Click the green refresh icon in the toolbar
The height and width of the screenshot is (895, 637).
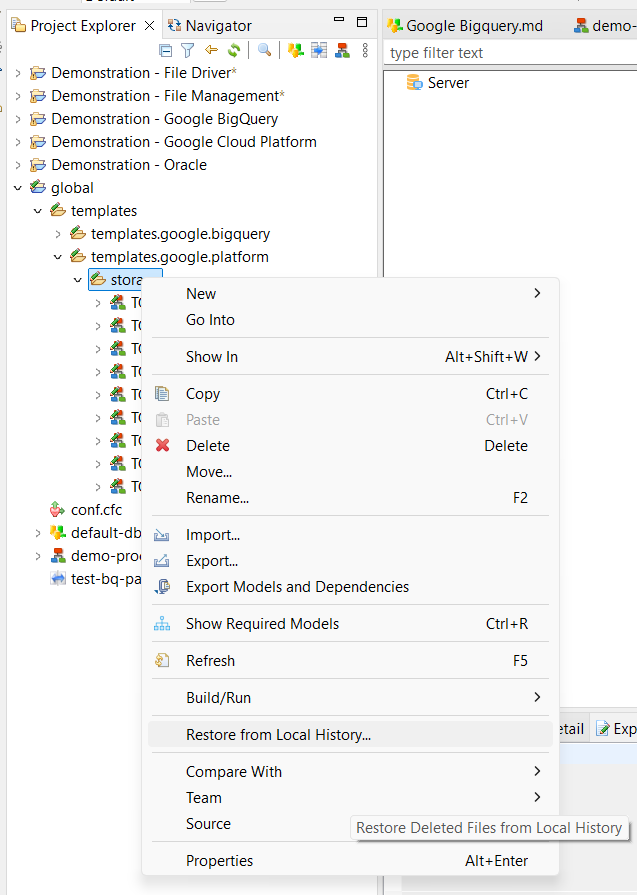click(233, 49)
